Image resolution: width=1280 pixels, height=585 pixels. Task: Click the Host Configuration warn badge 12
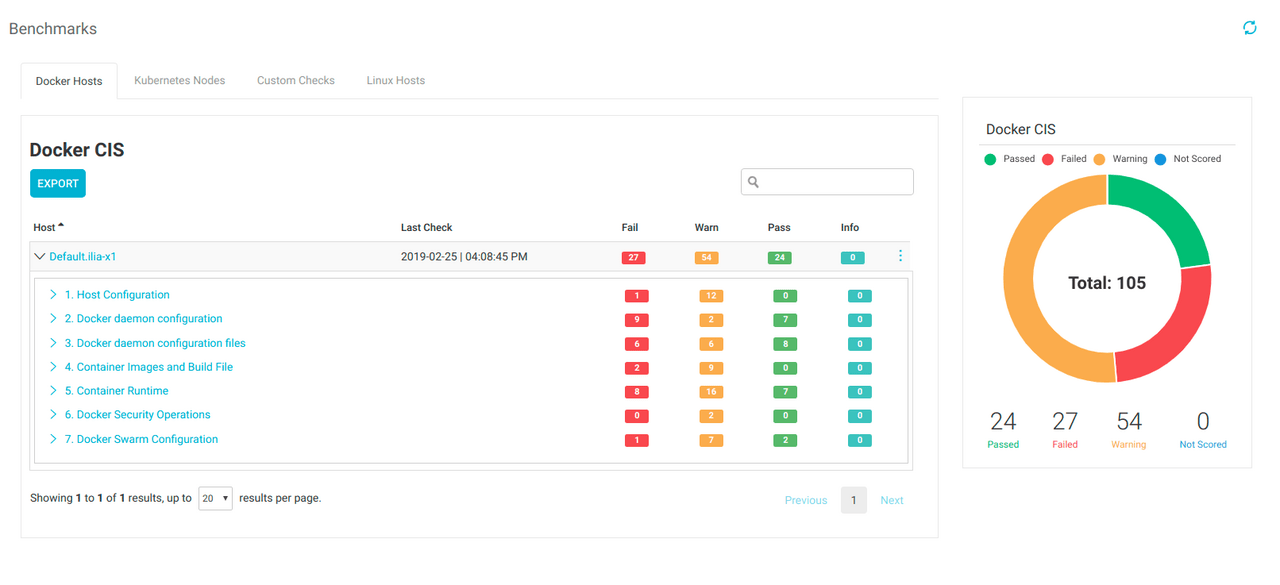click(711, 296)
